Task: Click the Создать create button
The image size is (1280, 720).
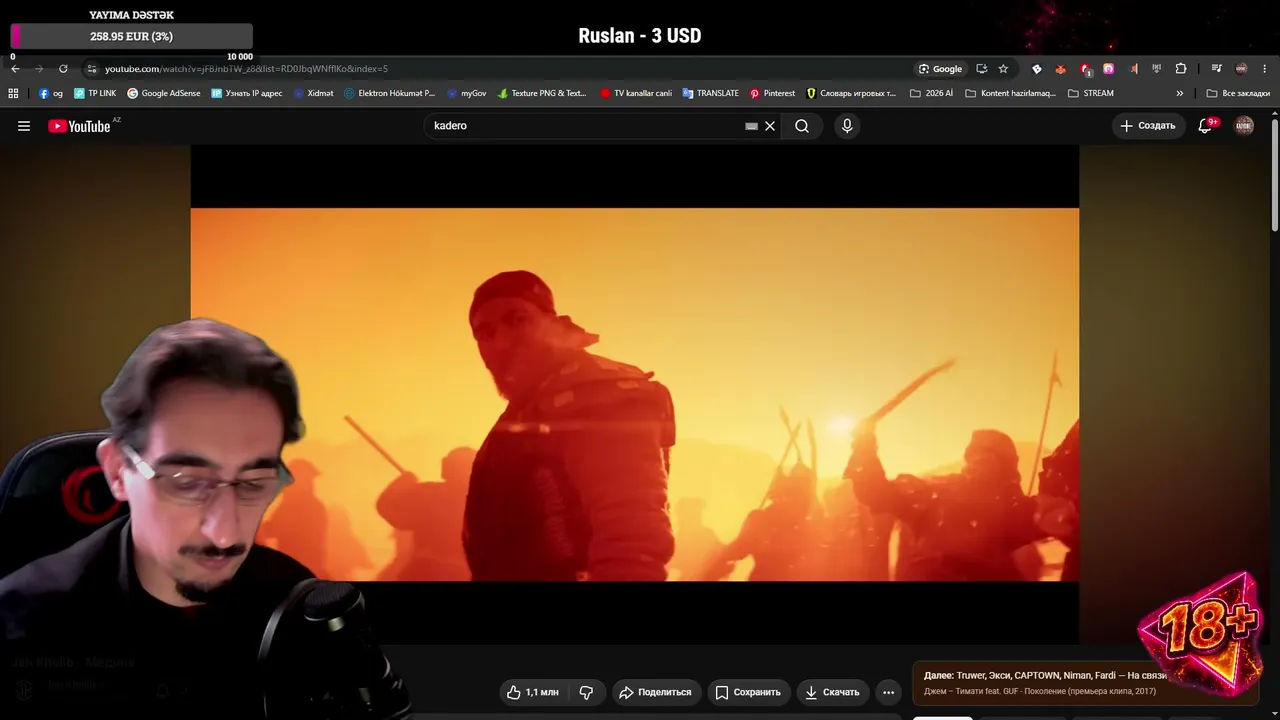Action: [1148, 126]
